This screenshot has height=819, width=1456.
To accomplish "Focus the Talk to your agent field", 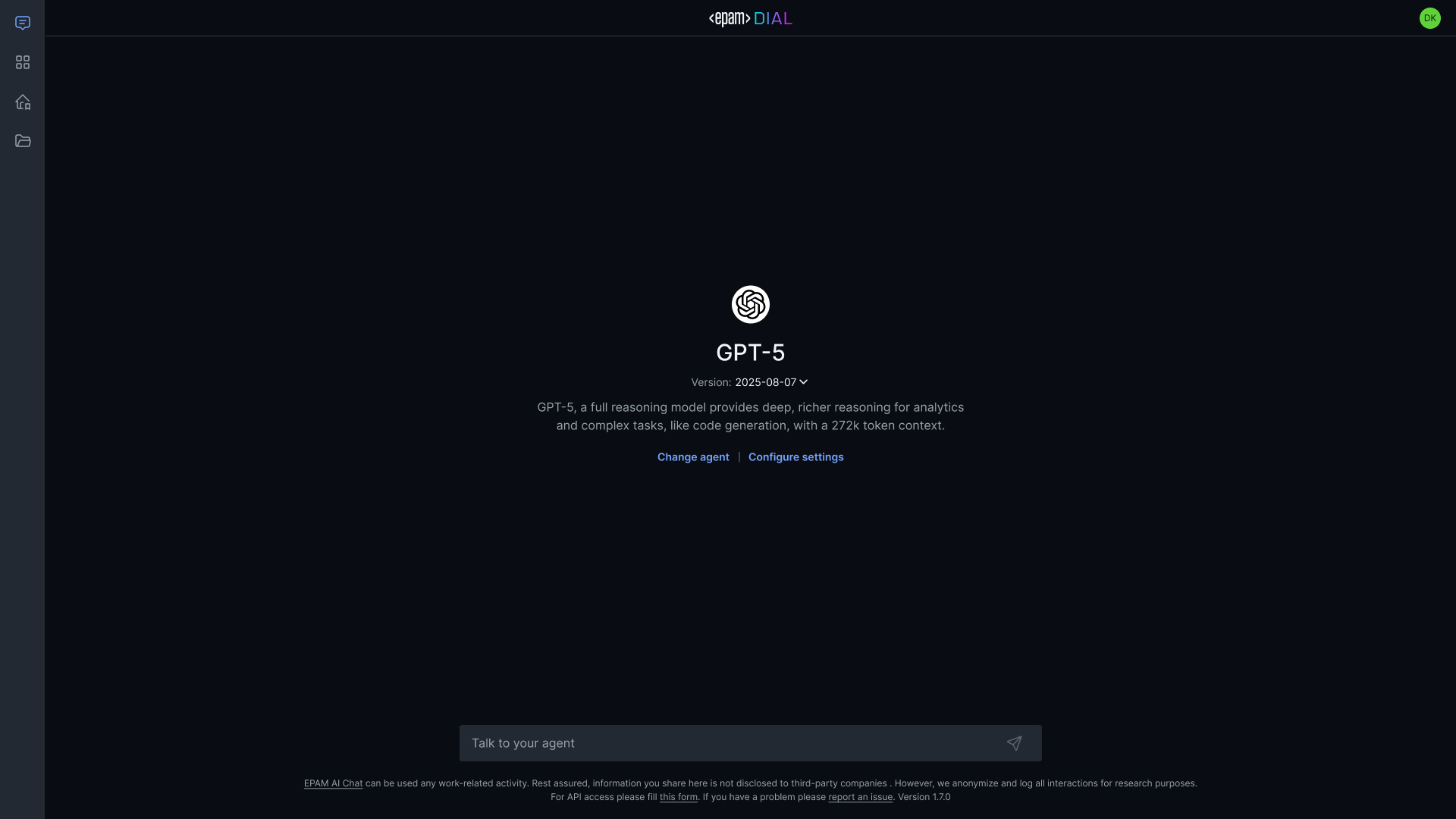I will [x=750, y=743].
